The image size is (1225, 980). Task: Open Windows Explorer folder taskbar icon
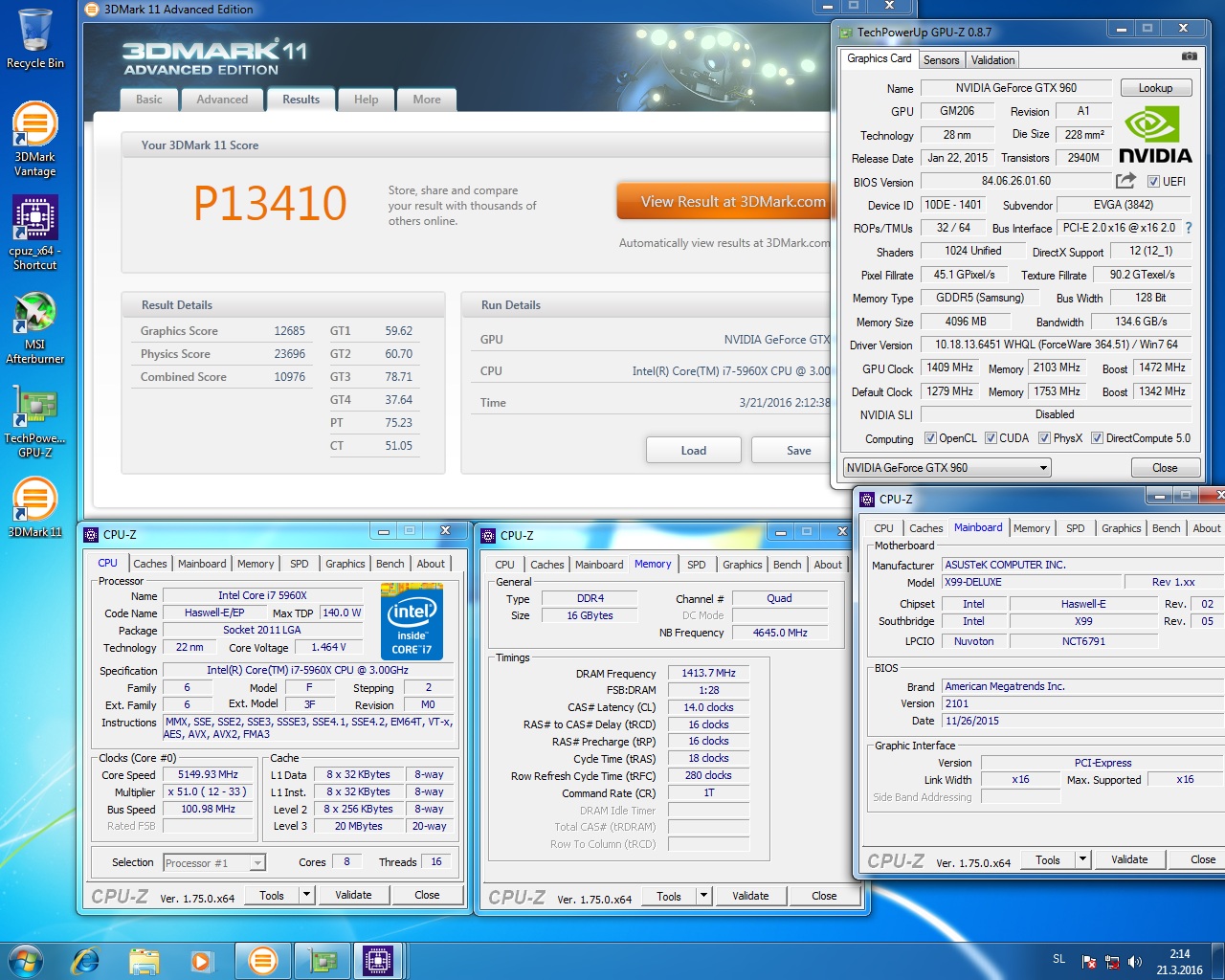coord(144,960)
